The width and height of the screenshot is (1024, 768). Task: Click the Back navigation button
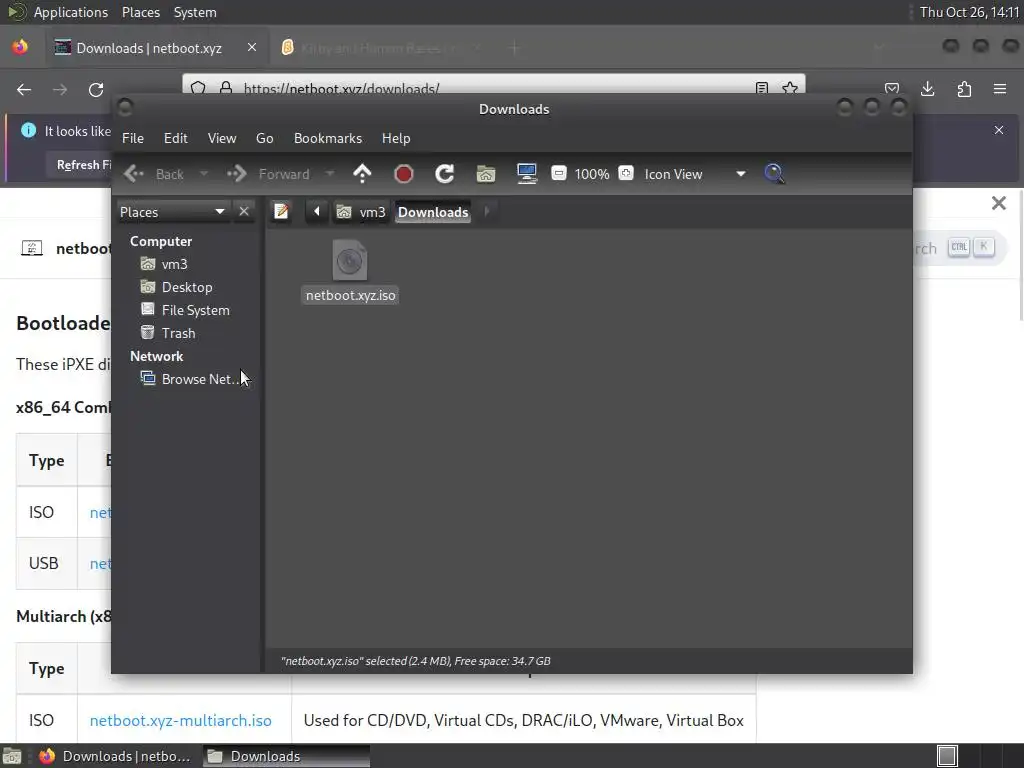154,174
